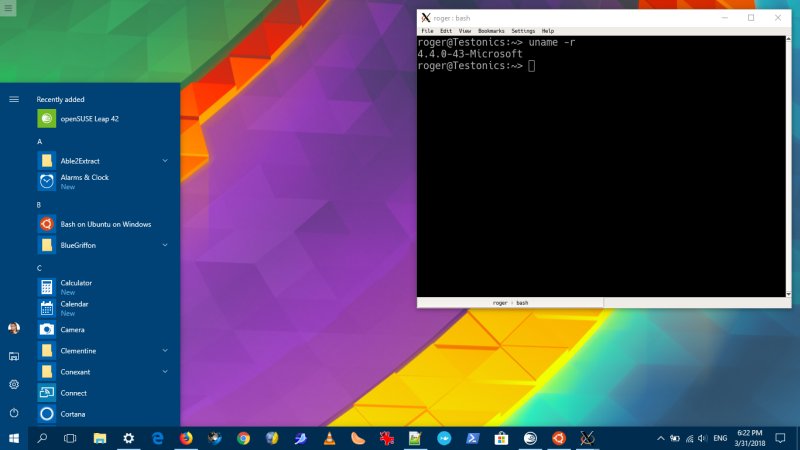Expand the Able2Extract folder
The image size is (800, 450).
(x=102, y=161)
